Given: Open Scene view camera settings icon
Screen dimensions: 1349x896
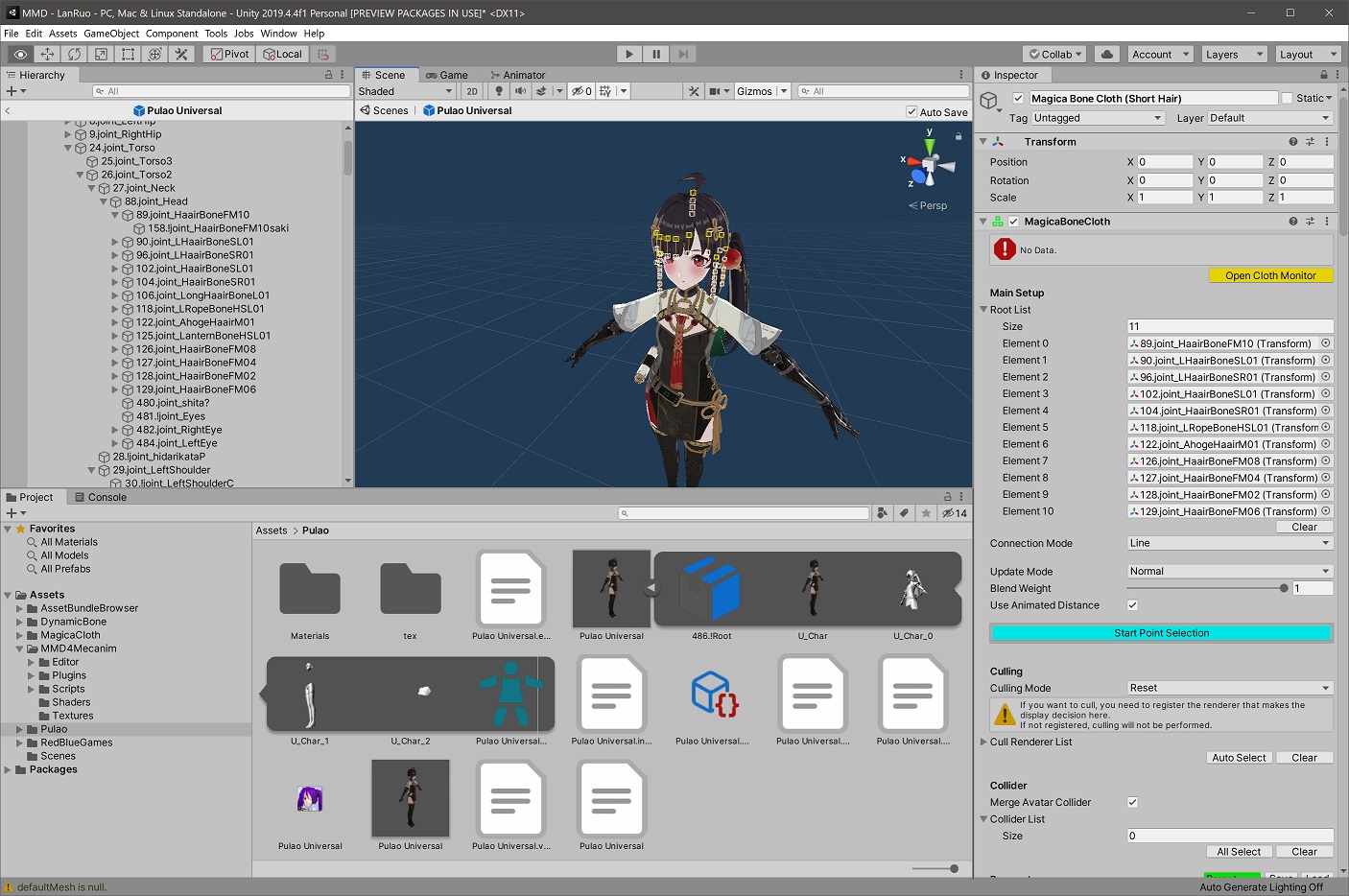Looking at the screenshot, I should pyautogui.click(x=714, y=91).
